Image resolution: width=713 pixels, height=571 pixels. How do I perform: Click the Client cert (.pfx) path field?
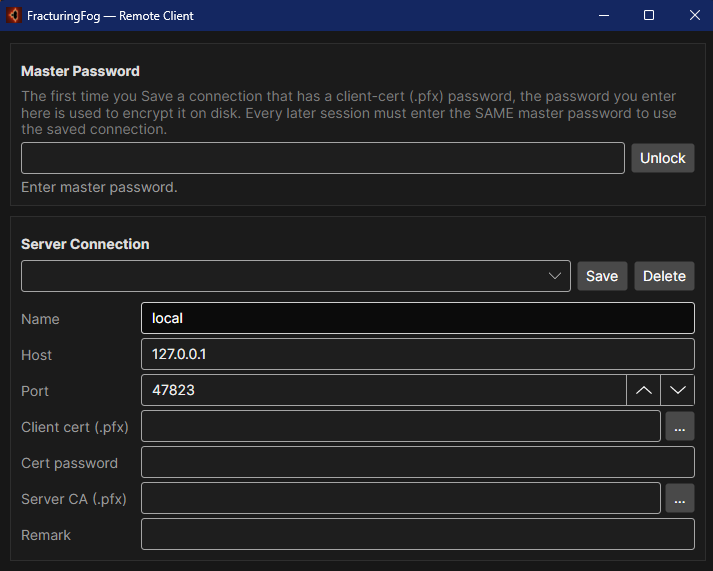click(401, 426)
